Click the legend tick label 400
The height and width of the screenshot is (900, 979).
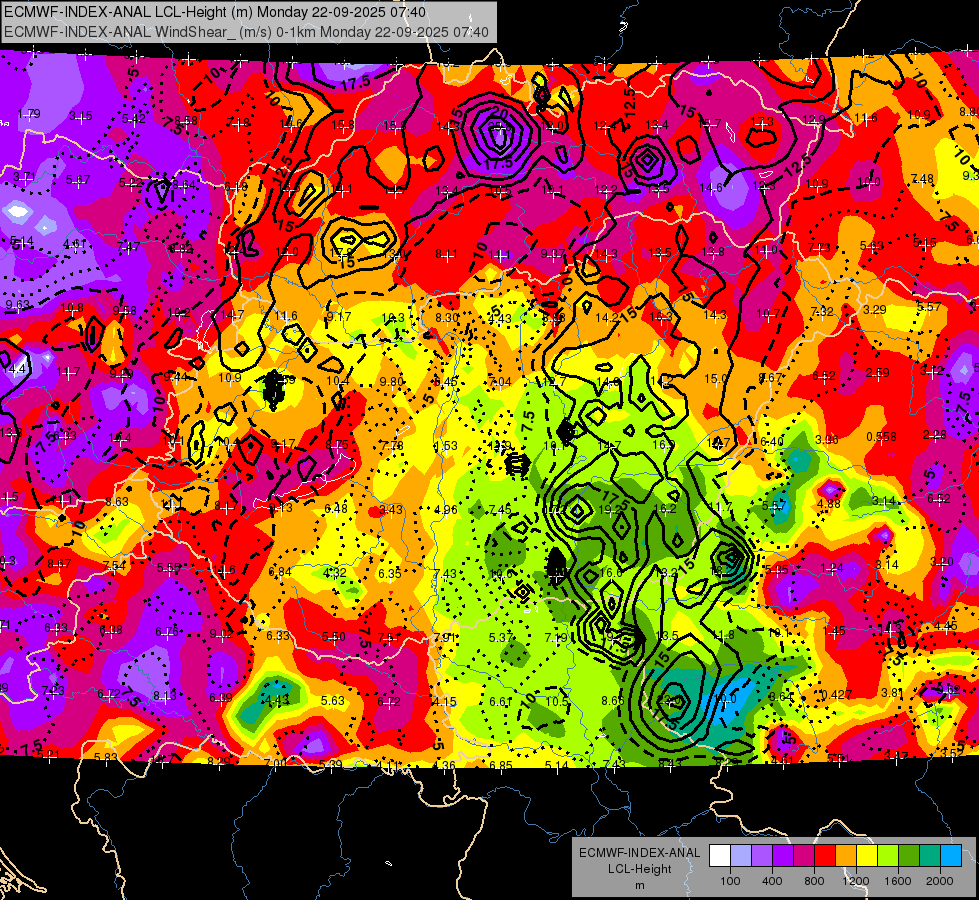point(772,881)
